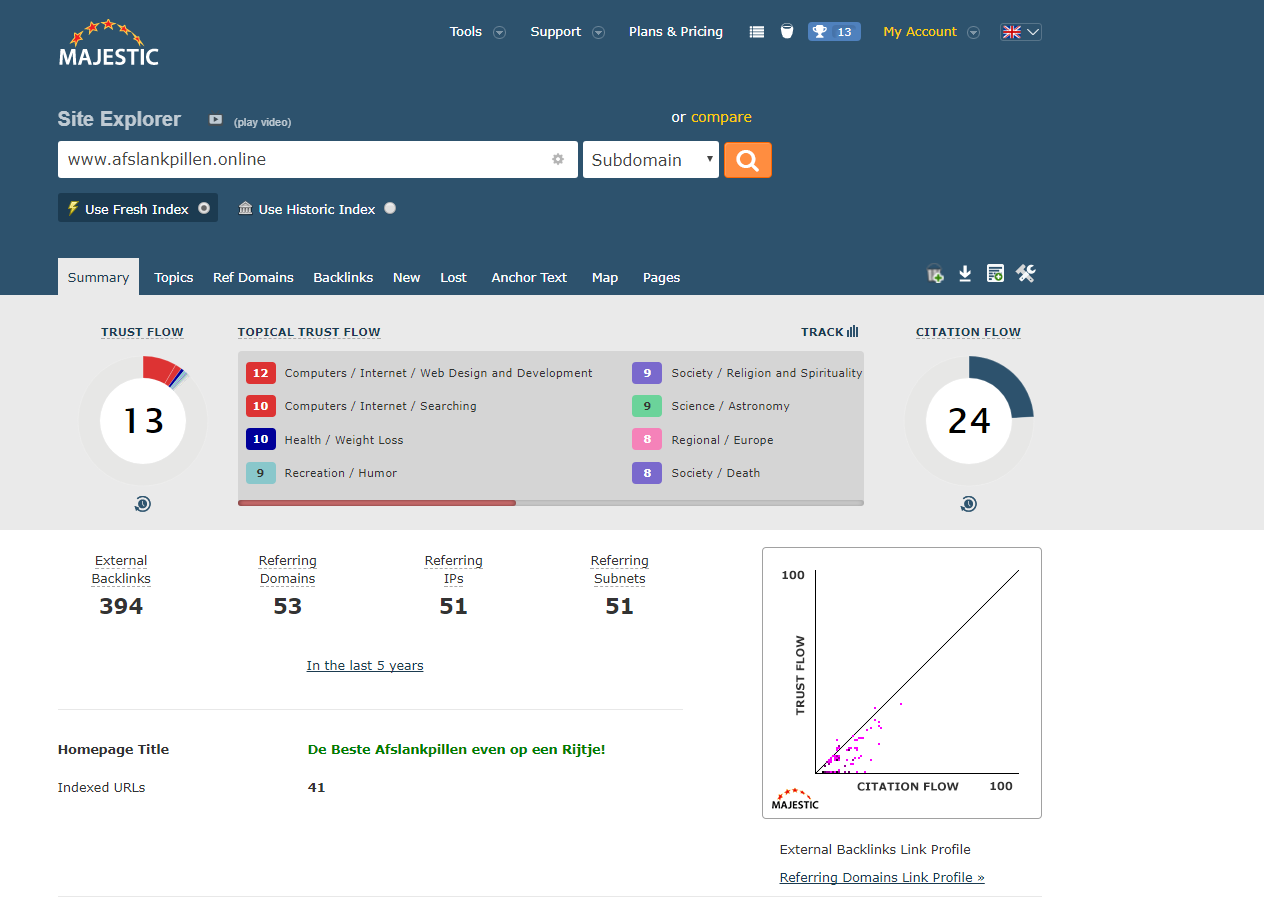Click the Indexed URLs value 41

316,787
